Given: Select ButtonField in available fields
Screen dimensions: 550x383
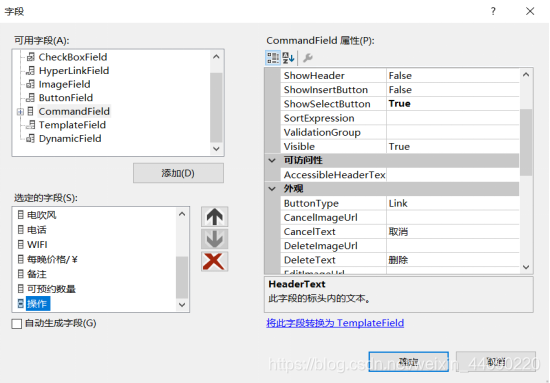Looking at the screenshot, I should point(66,98).
